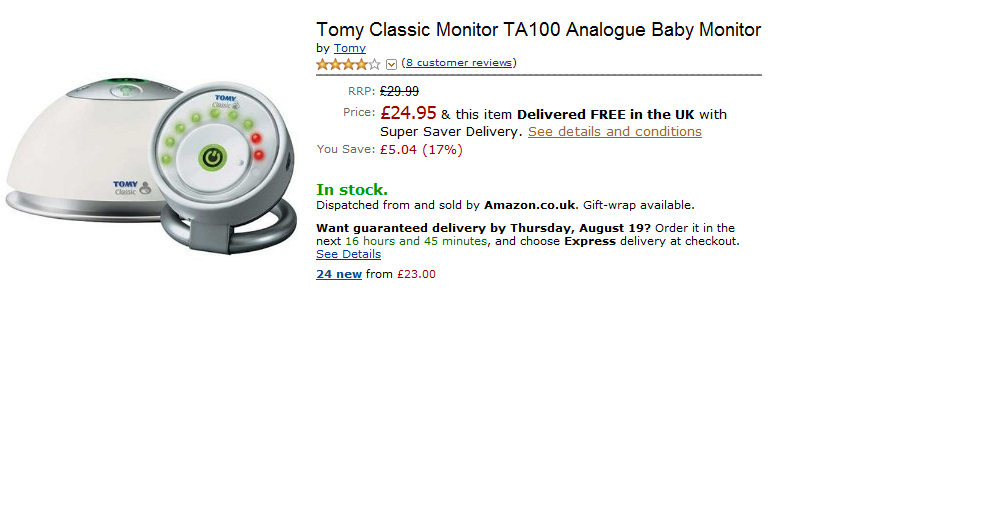Click the See Details delivery link
Screen dimensions: 1005x513
(x=348, y=254)
